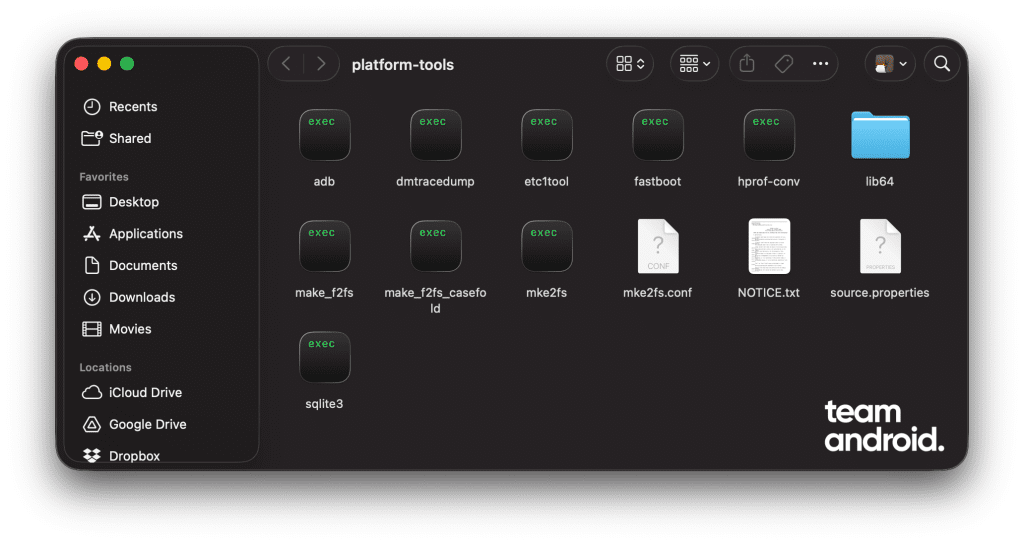Click the platform-tools window title
Screen dimensions: 1024x544
[x=403, y=65]
